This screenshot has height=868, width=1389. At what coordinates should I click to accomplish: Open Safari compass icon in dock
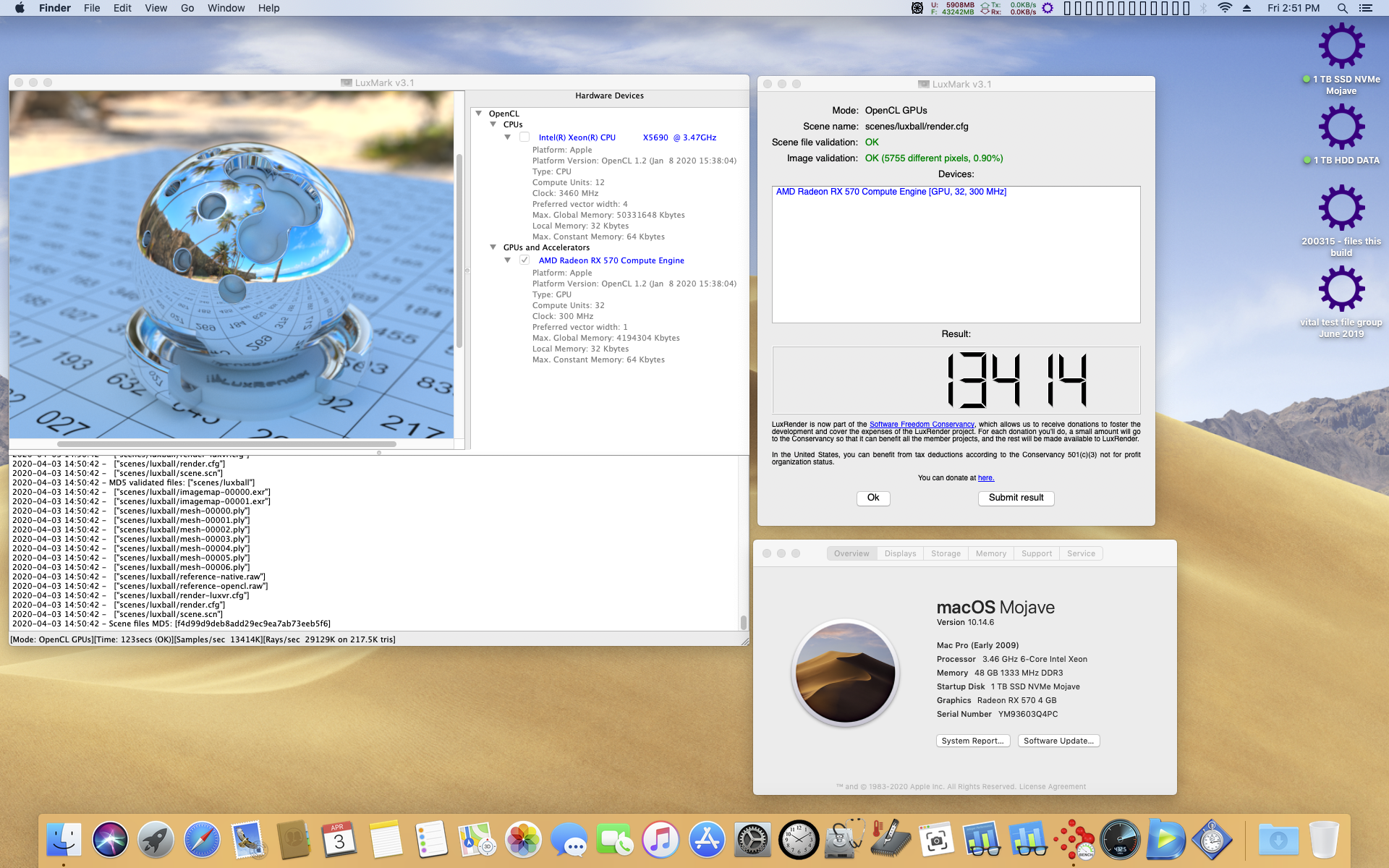coord(202,840)
